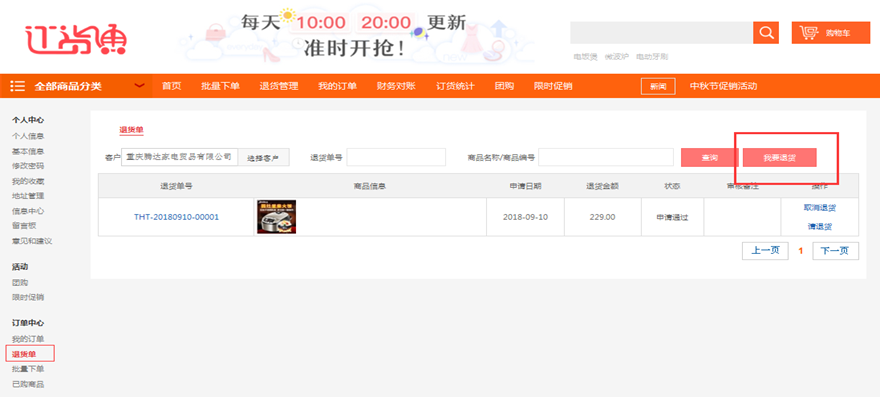This screenshot has width=880, height=397.
Task: Open 财务对账 in navigation bar
Action: pos(396,86)
